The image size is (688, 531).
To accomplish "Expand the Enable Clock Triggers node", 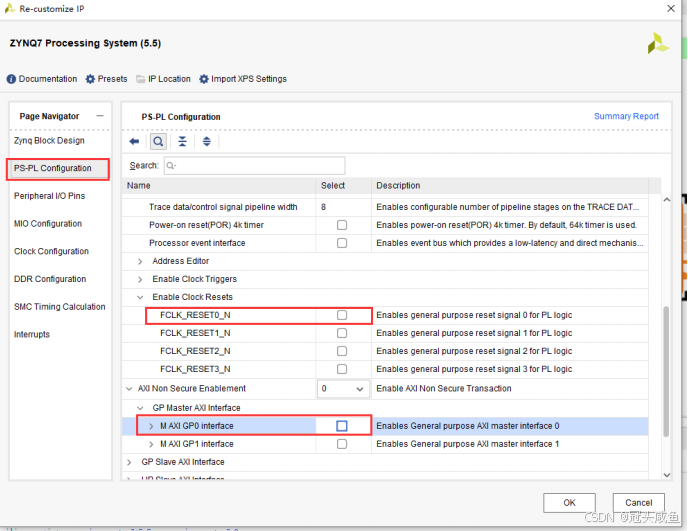I will (140, 279).
